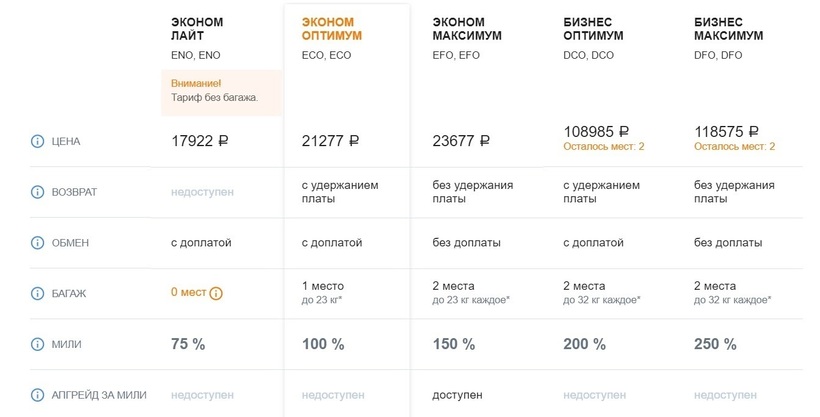
Task: Click the info icon next to ЦЕНА
Action: pyautogui.click(x=38, y=141)
